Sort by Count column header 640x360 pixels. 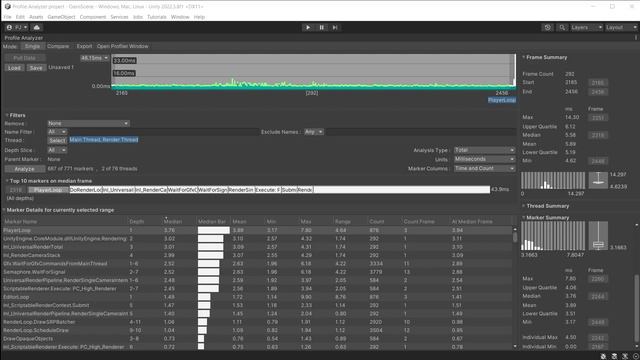point(384,222)
